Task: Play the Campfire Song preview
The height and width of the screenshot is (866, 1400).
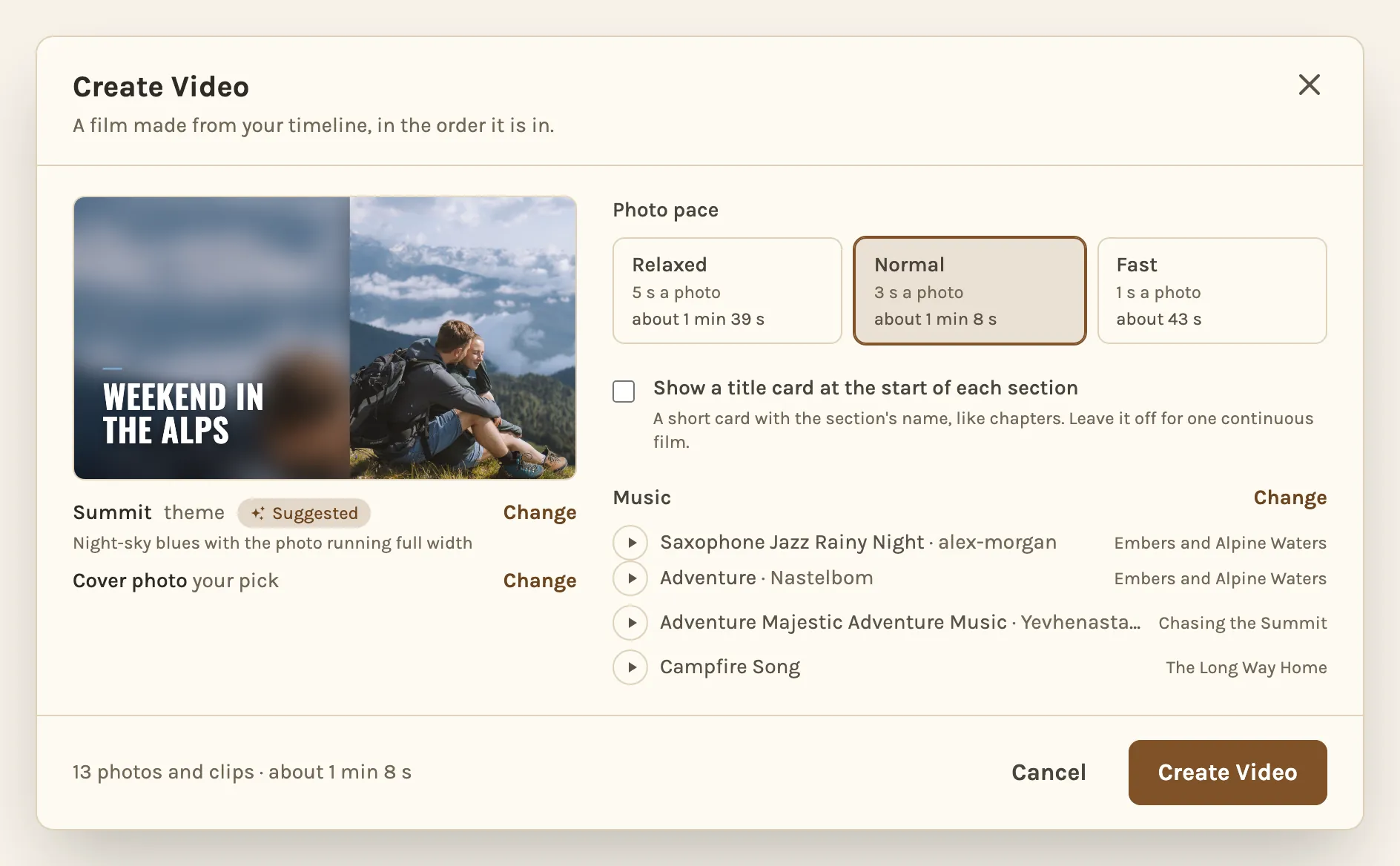Action: pos(630,667)
